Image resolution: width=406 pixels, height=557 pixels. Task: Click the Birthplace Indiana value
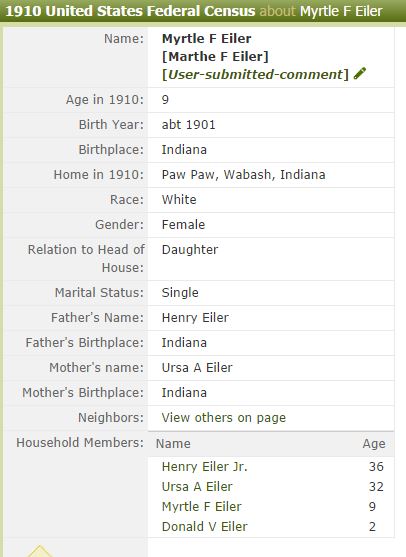click(x=184, y=150)
